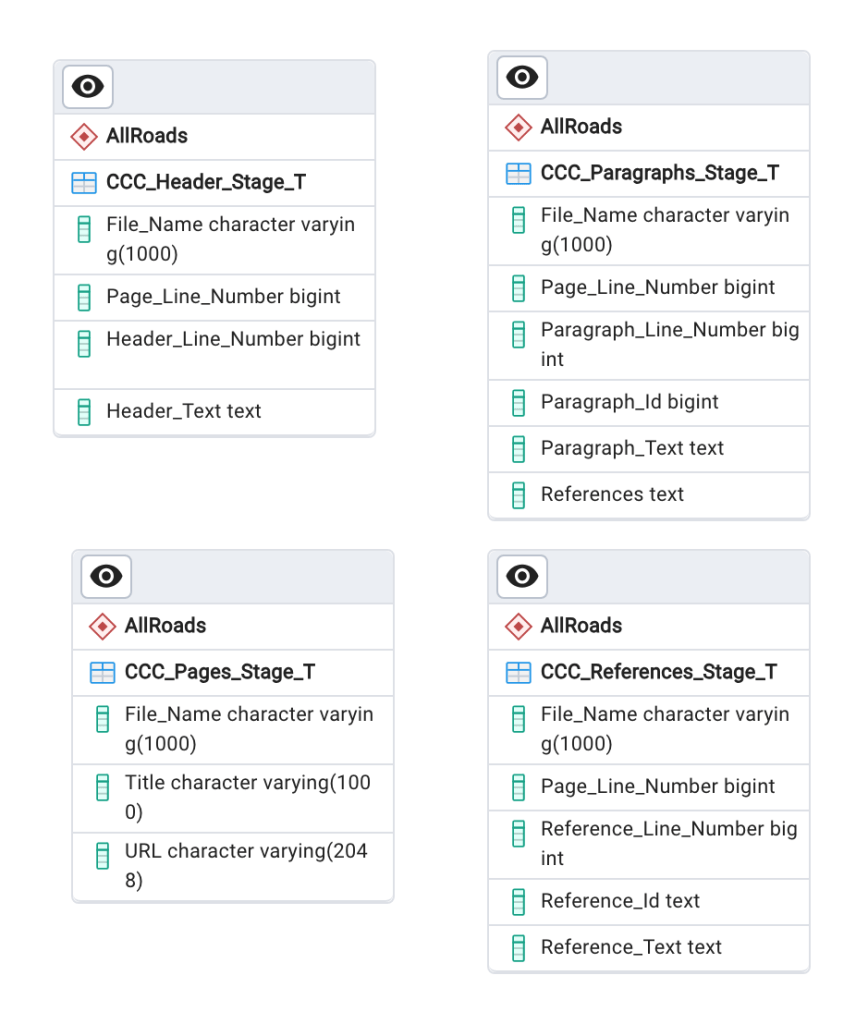Select the References text column
The width and height of the screenshot is (868, 1024).
click(612, 494)
